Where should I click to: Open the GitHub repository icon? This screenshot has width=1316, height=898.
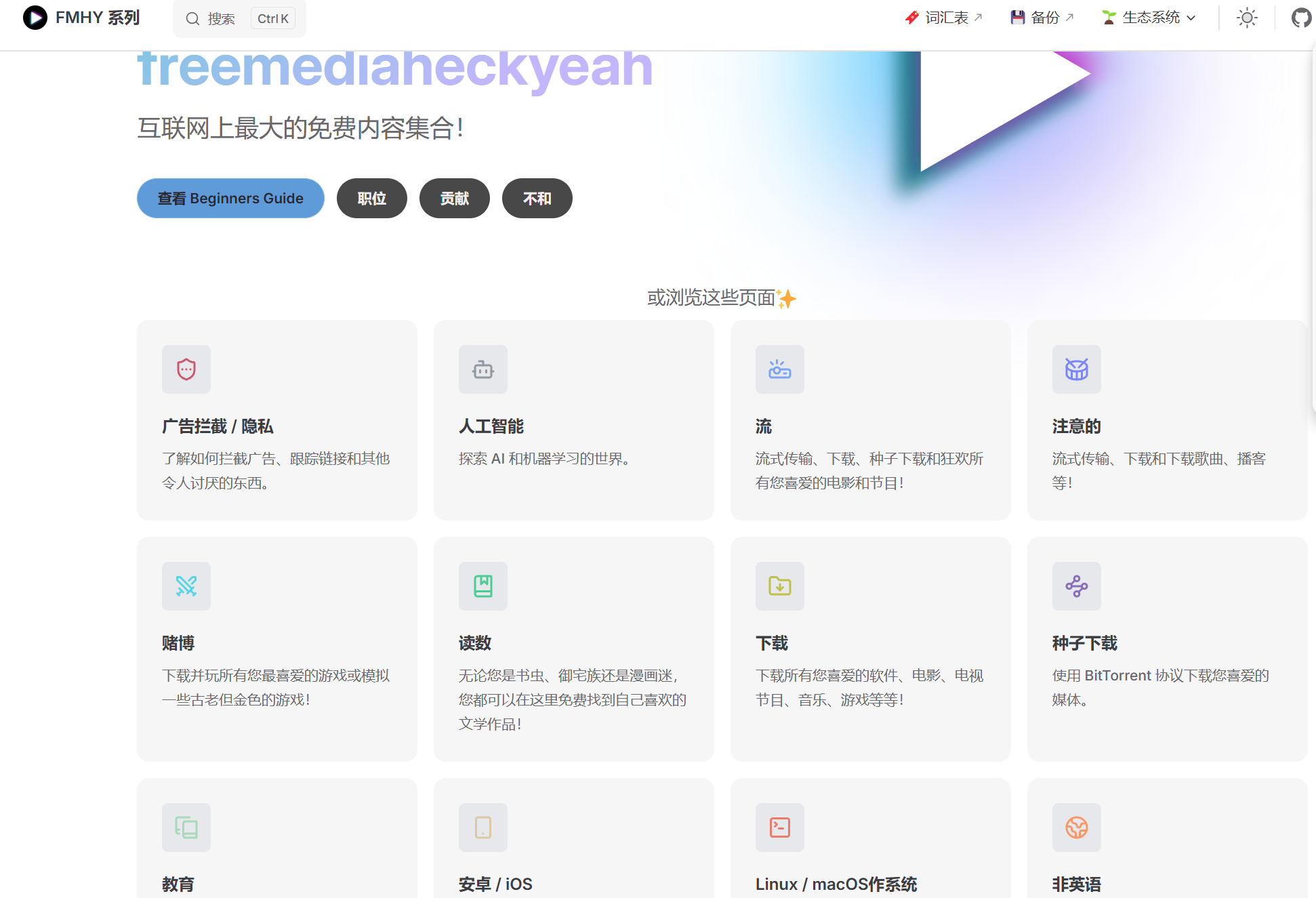pyautogui.click(x=1301, y=18)
